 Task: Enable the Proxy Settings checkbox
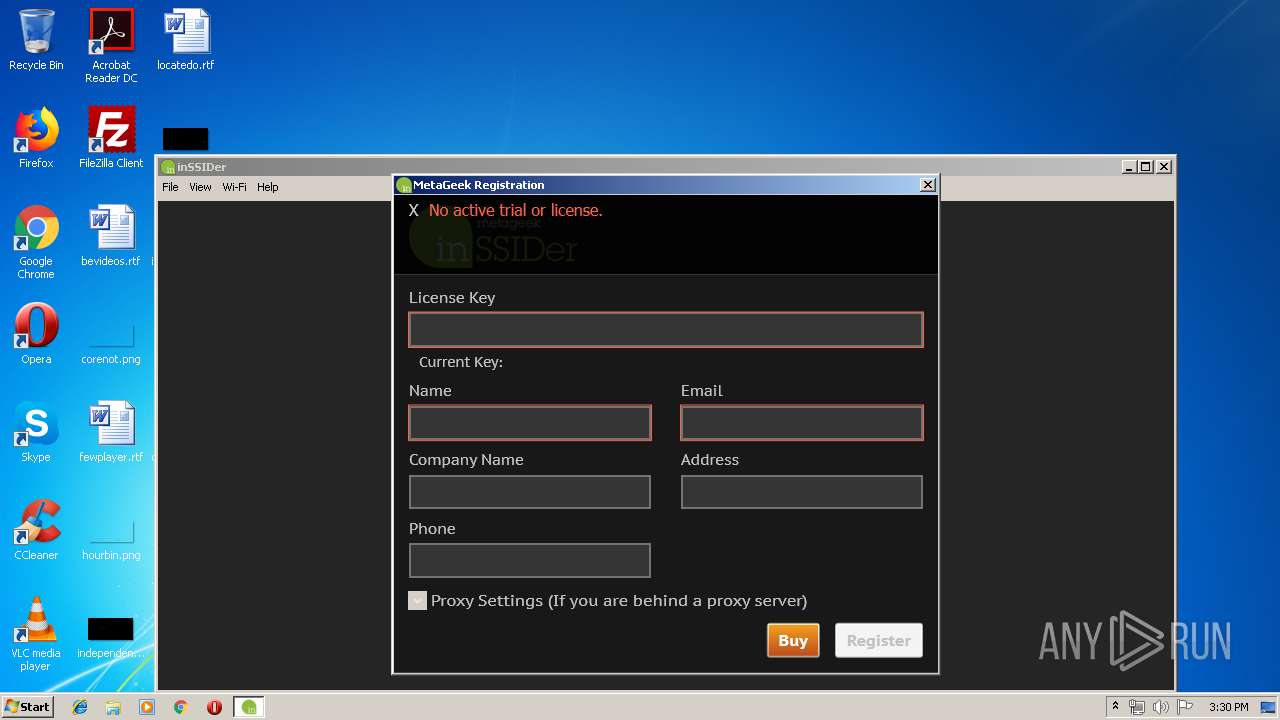click(x=418, y=601)
